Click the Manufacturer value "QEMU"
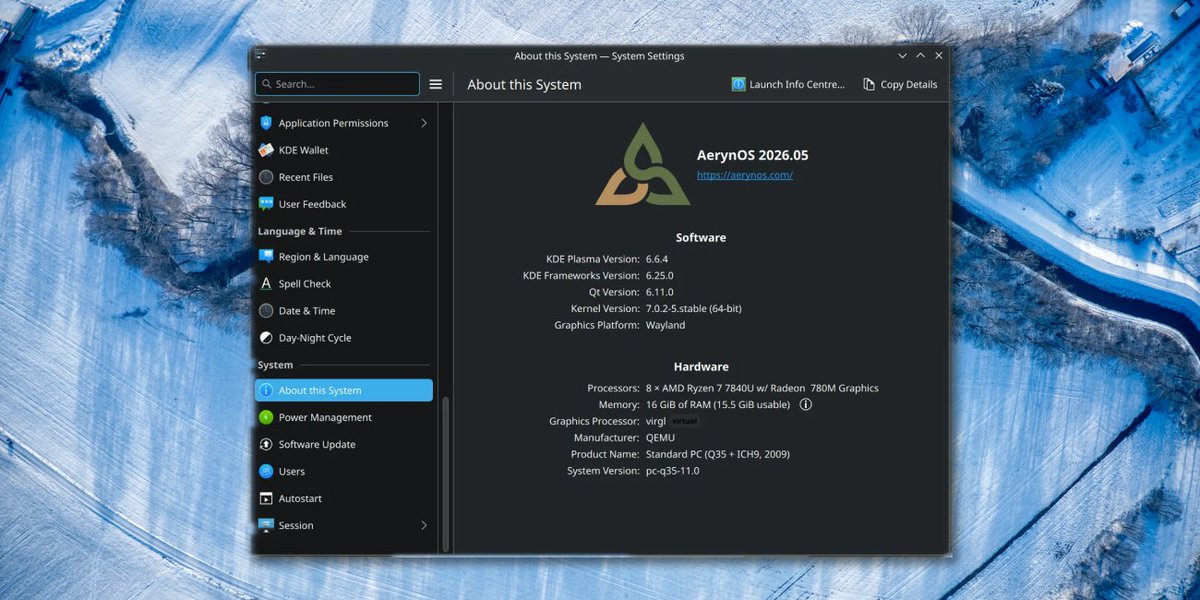This screenshot has width=1200, height=600. pyautogui.click(x=662, y=437)
